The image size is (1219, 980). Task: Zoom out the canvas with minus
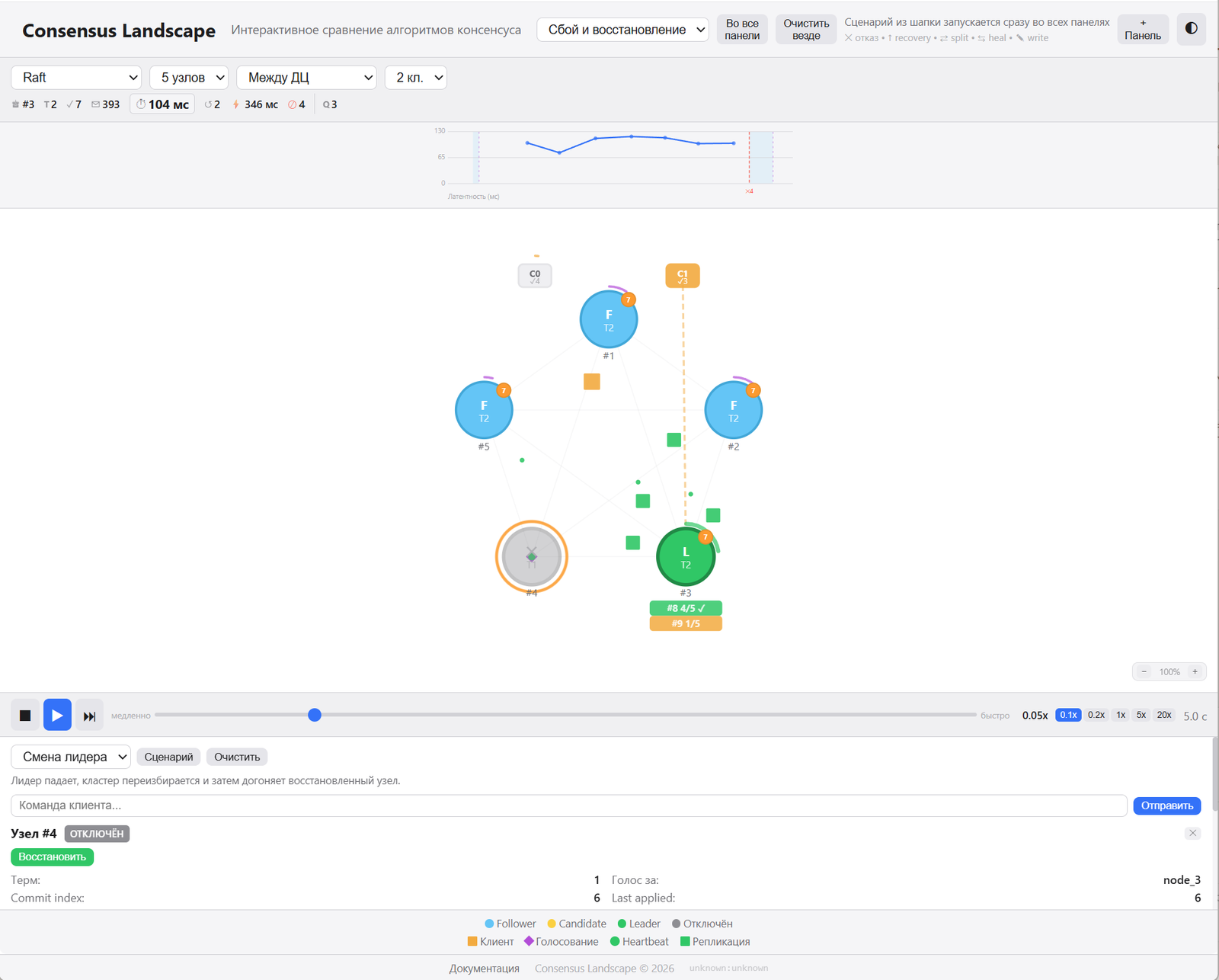pyautogui.click(x=1144, y=671)
